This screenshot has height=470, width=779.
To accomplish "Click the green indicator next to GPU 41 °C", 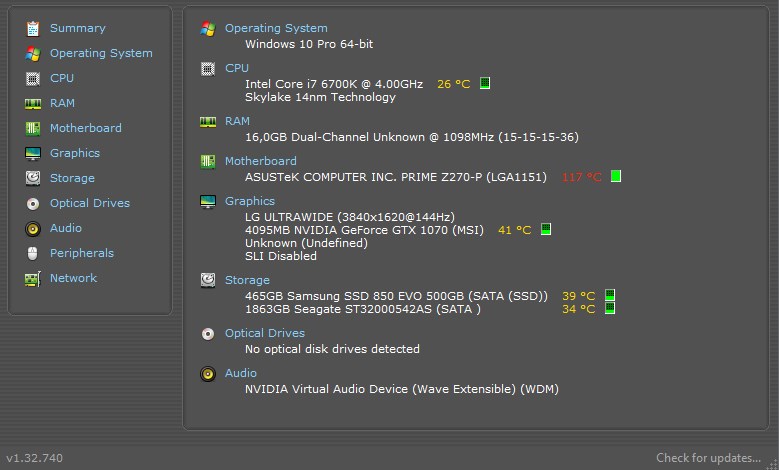I will pyautogui.click(x=545, y=229).
